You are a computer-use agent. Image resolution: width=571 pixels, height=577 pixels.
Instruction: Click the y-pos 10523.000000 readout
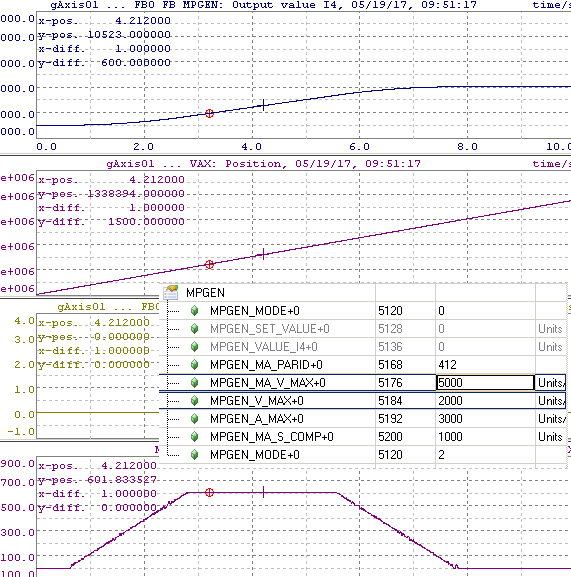pos(104,35)
